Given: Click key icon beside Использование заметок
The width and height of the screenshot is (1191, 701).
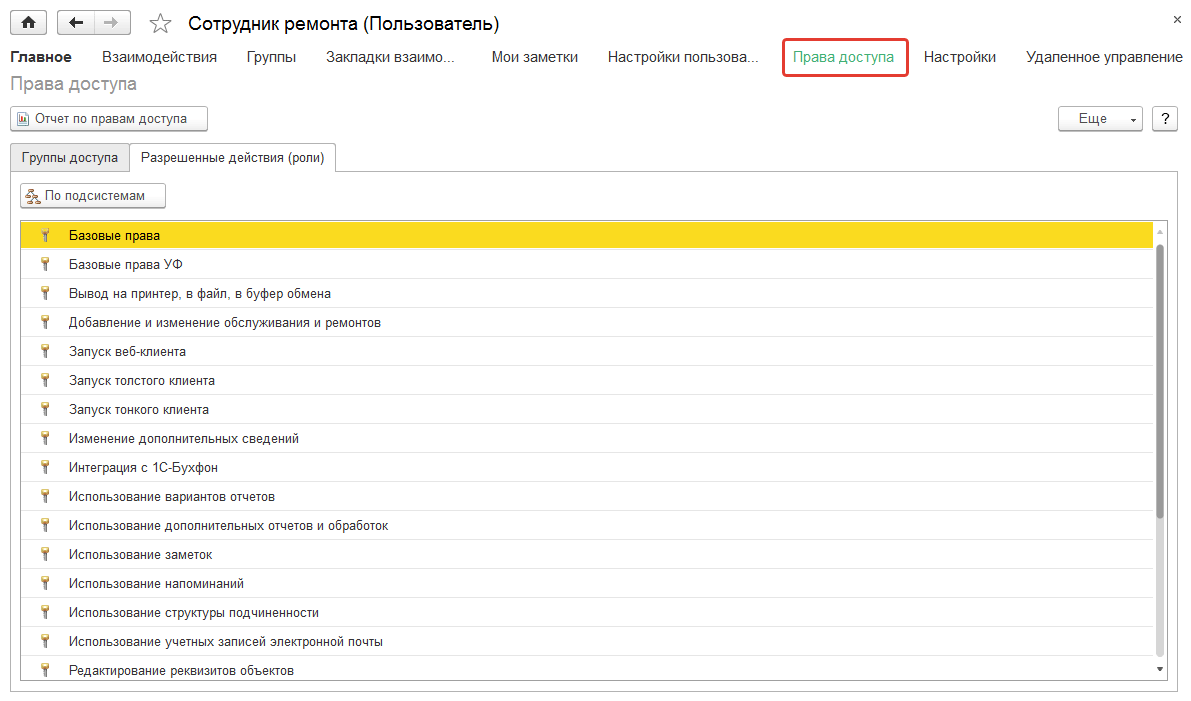Looking at the screenshot, I should tap(46, 554).
